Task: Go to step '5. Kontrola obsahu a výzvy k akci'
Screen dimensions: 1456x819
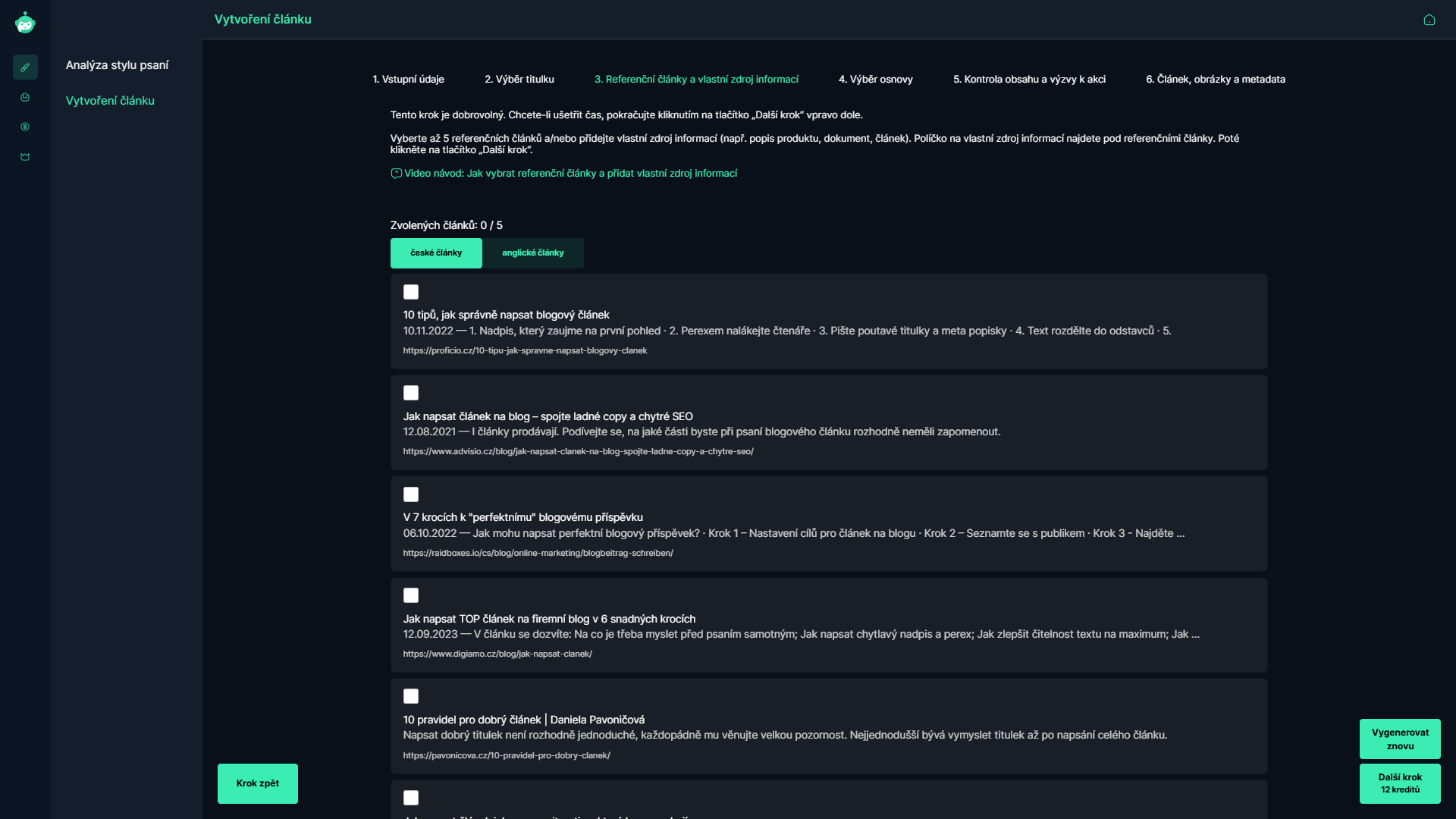Action: click(x=1029, y=80)
